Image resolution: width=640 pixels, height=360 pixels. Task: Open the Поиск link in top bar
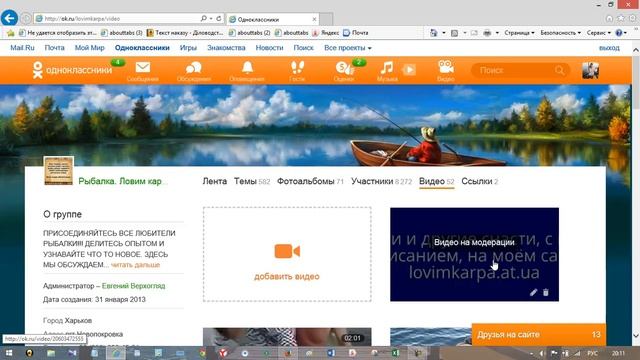tap(303, 48)
